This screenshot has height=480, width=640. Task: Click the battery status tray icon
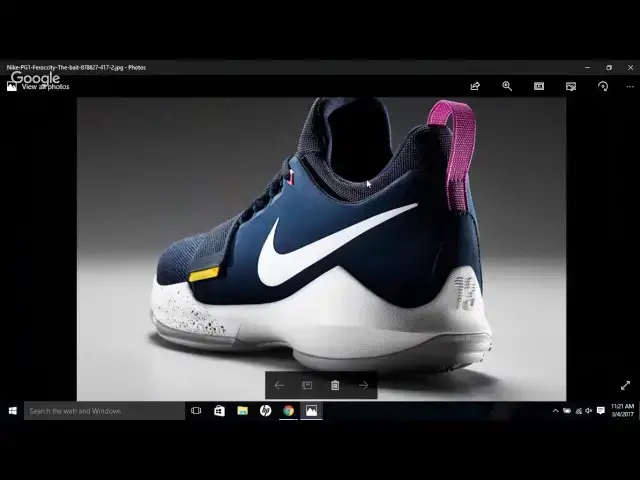567,411
